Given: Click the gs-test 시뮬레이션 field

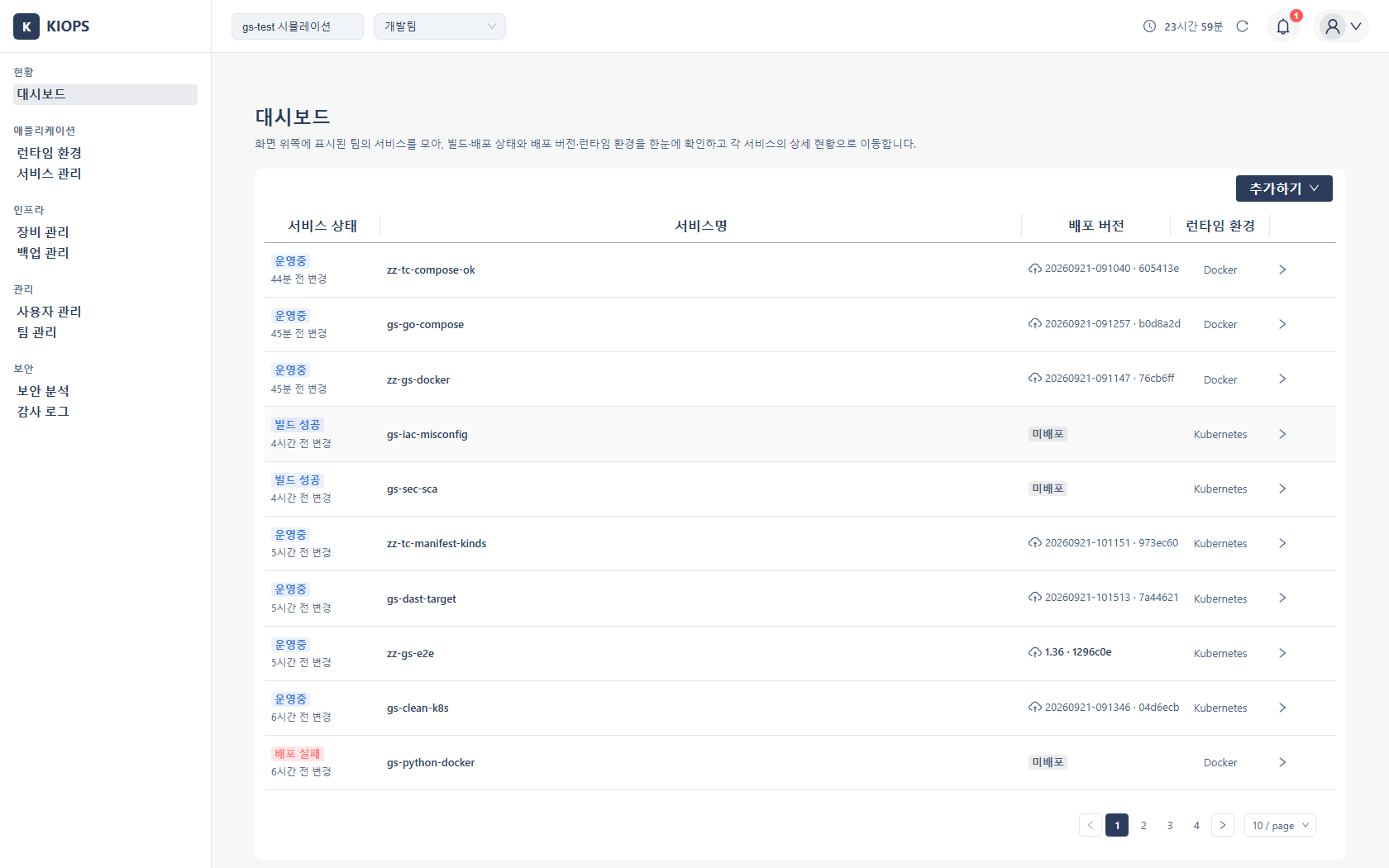Looking at the screenshot, I should tap(298, 26).
